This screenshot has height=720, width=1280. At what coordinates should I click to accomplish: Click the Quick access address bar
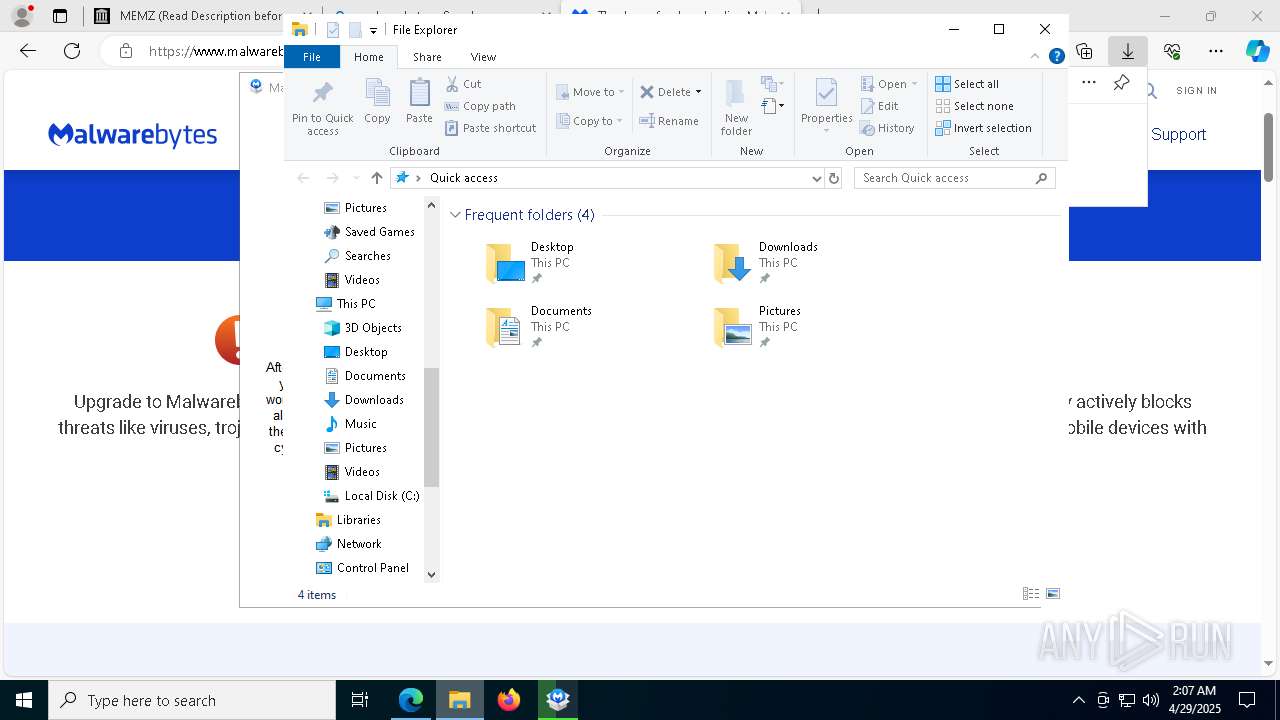607,178
